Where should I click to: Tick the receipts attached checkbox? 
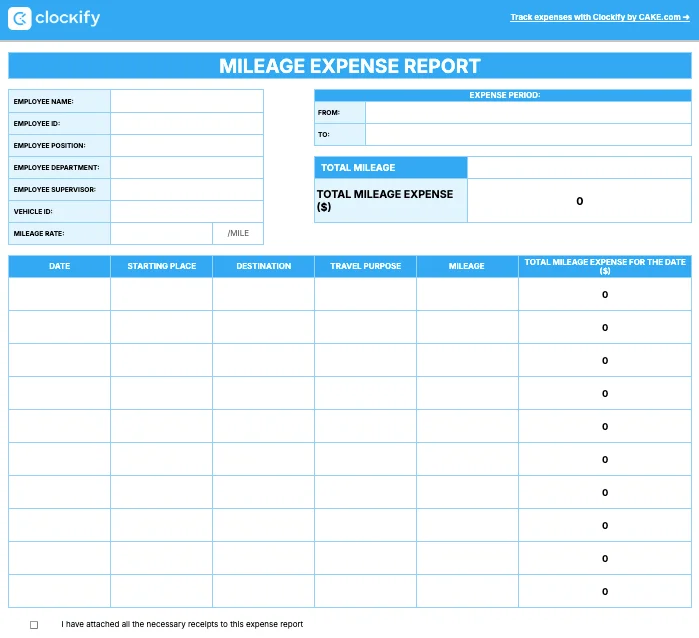34,625
